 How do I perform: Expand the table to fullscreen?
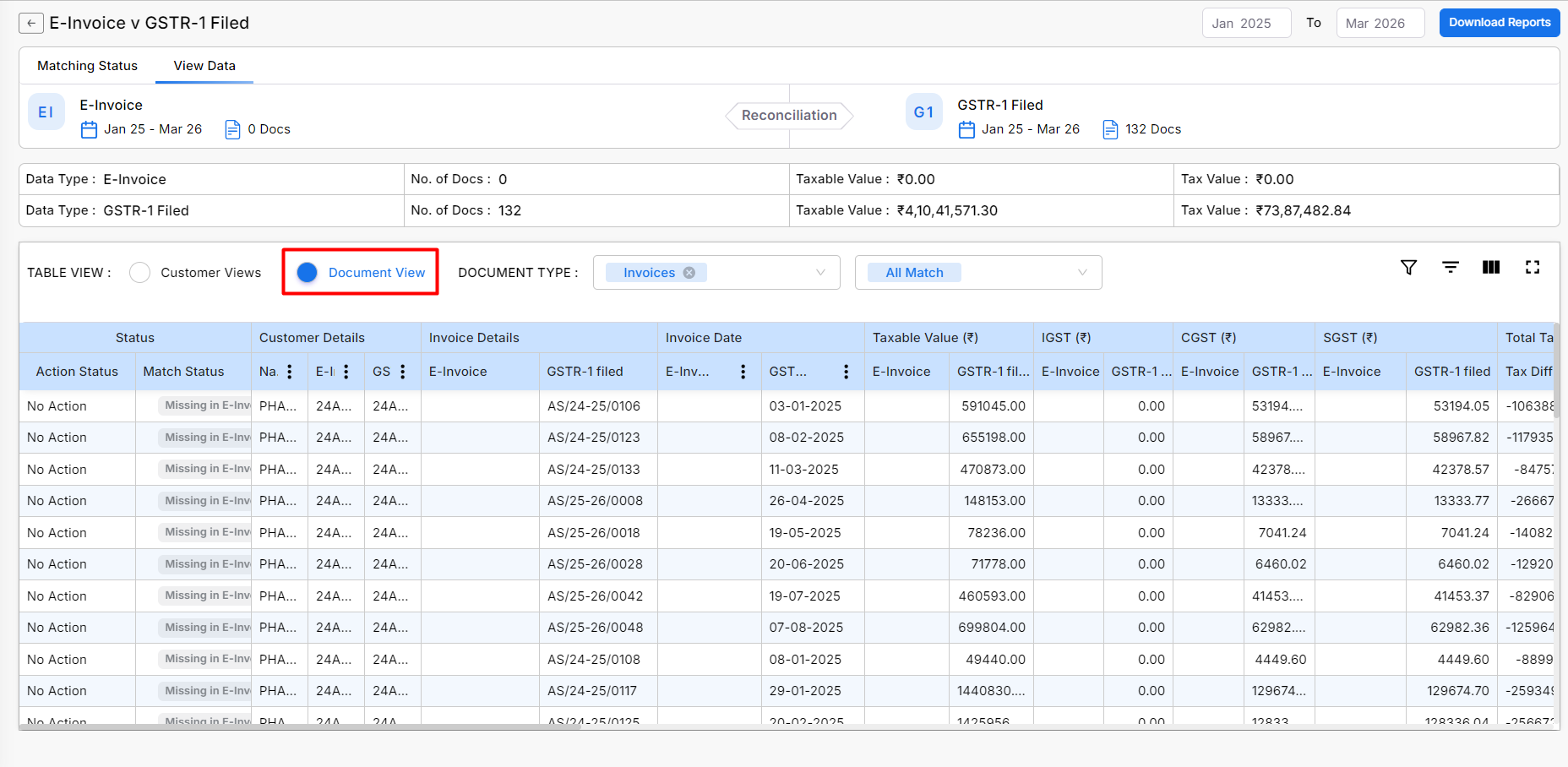(x=1533, y=268)
